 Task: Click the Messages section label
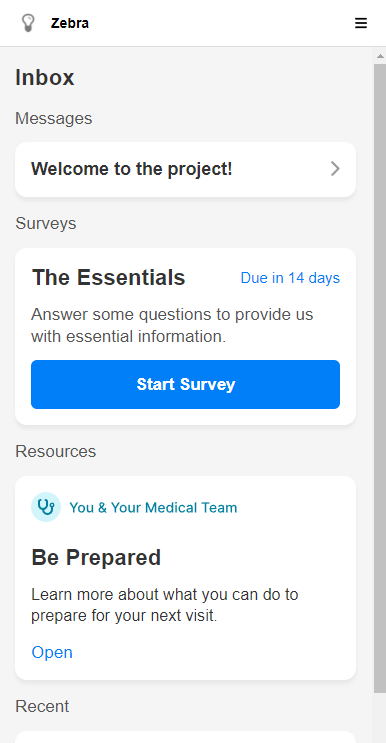click(54, 118)
